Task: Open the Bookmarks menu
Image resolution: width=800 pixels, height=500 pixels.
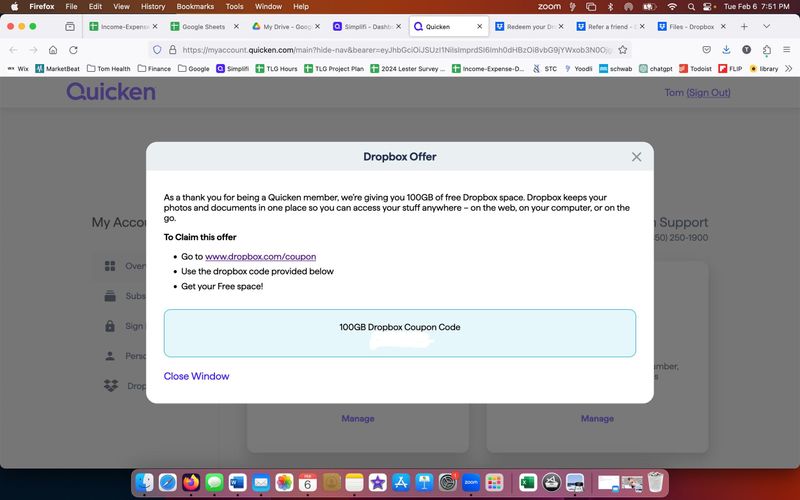Action: 195,7
